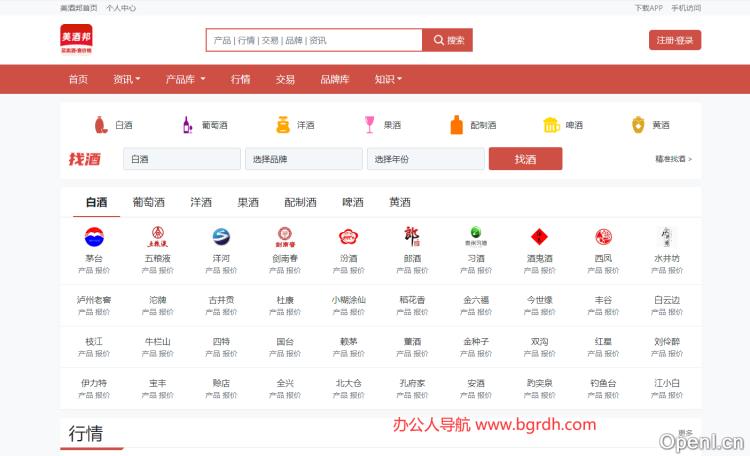Switch to the 黄酒 brand tab

[x=399, y=202]
